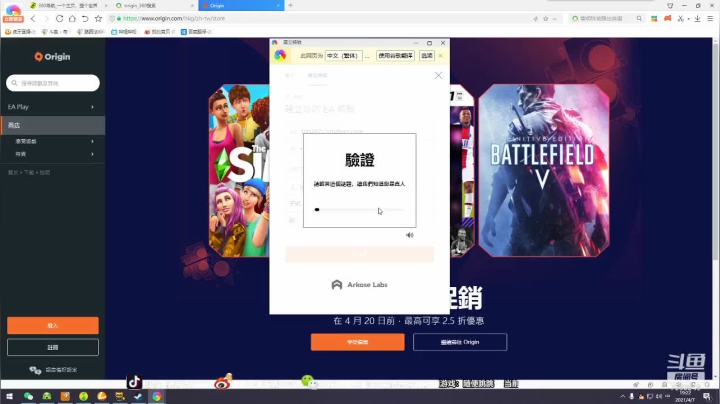
Task: Click the search magnifier in the browser search box
Action: pos(639,18)
